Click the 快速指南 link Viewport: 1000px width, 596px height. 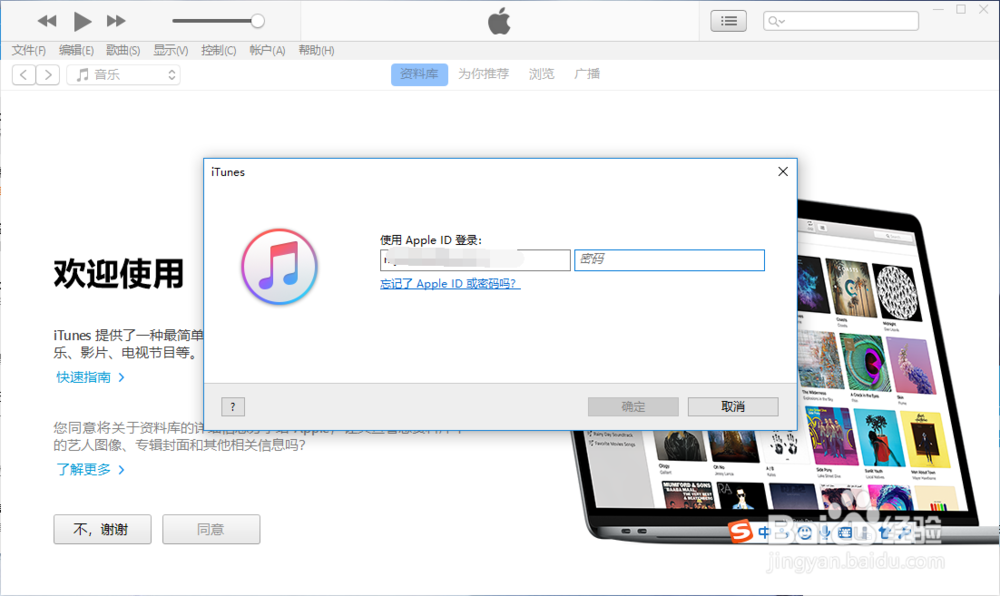tap(85, 377)
